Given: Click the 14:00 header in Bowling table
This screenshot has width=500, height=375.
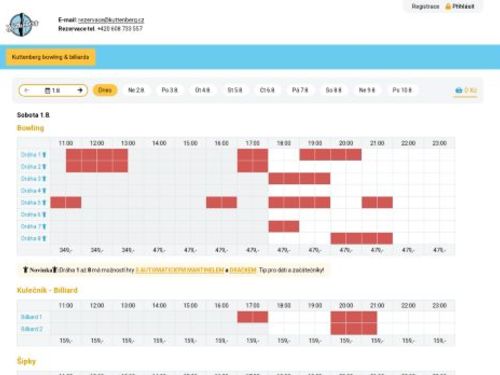Looking at the screenshot, I should (x=159, y=143).
